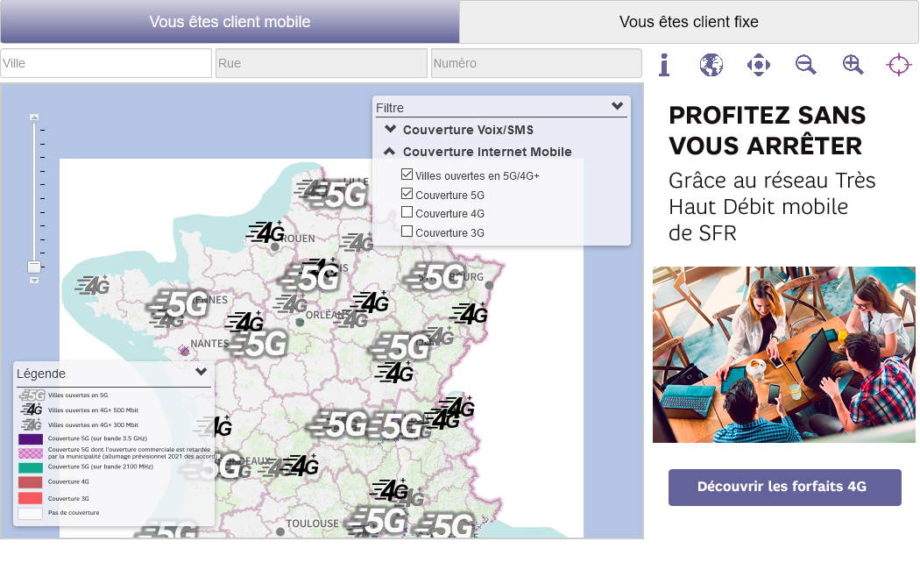Click the purple 5G 3.5 GHz legend swatch

coord(31,439)
